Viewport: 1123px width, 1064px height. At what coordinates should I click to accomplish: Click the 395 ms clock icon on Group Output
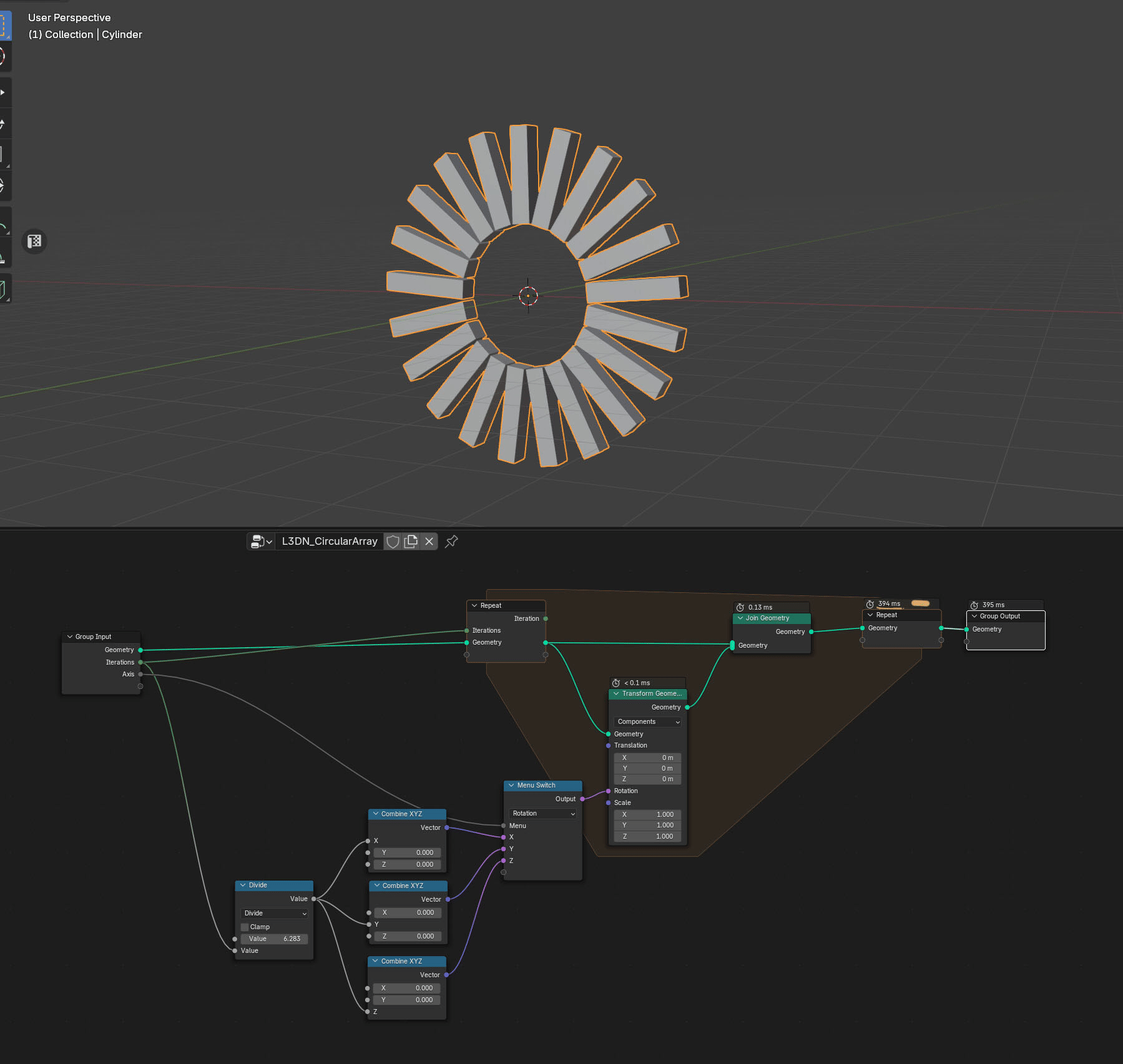[x=974, y=605]
